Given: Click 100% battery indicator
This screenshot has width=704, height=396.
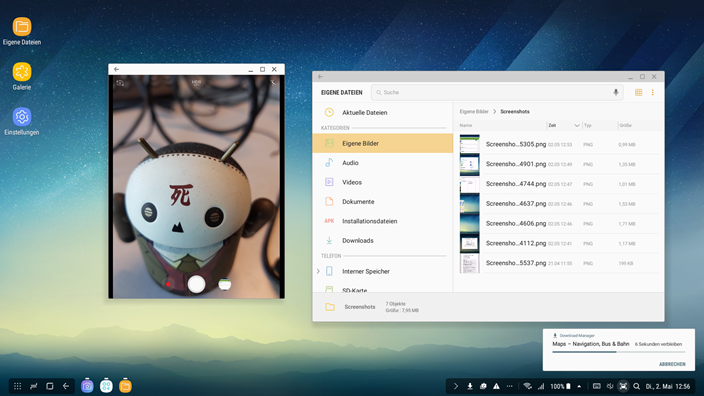Looking at the screenshot, I should (x=560, y=386).
